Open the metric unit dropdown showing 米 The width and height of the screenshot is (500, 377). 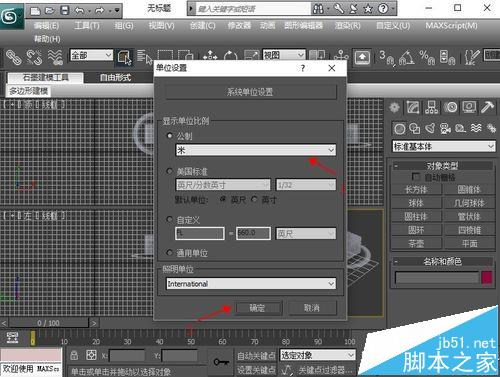coord(256,150)
